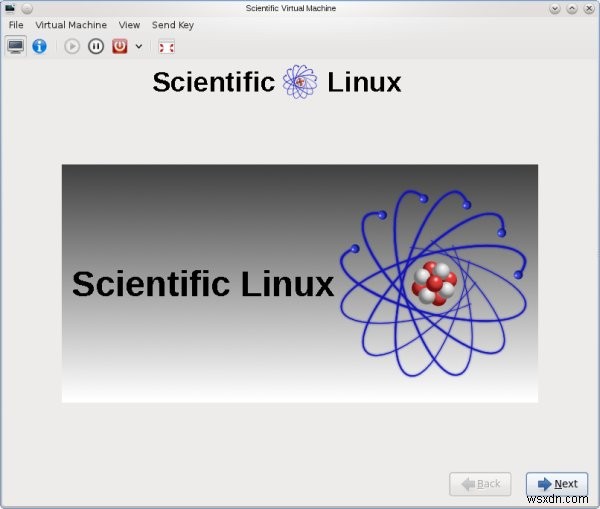Show the graphical console view
This screenshot has width=600, height=509.
tap(16, 46)
